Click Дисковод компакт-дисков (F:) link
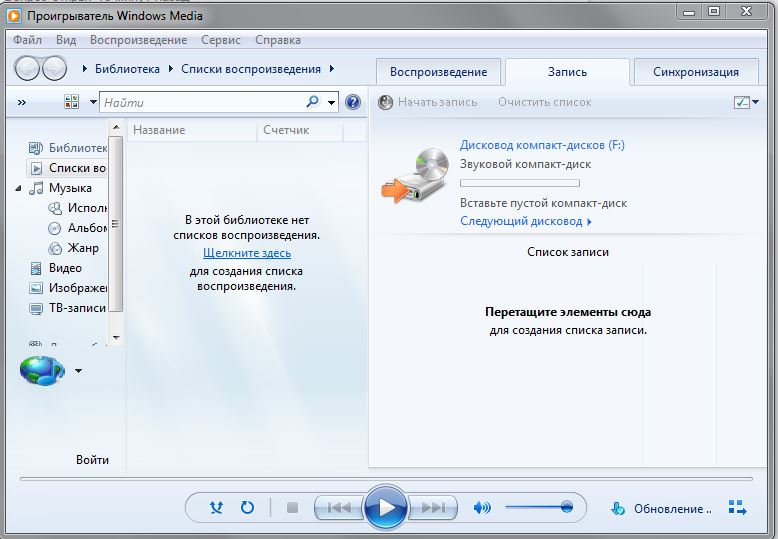Screen dimensions: 778x539 point(542,145)
